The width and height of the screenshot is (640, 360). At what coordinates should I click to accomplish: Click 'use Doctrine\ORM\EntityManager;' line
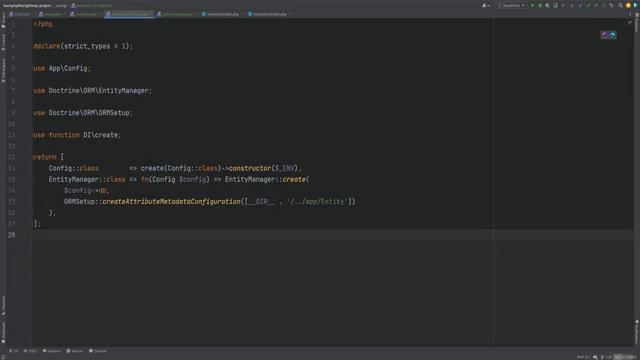[x=93, y=91]
